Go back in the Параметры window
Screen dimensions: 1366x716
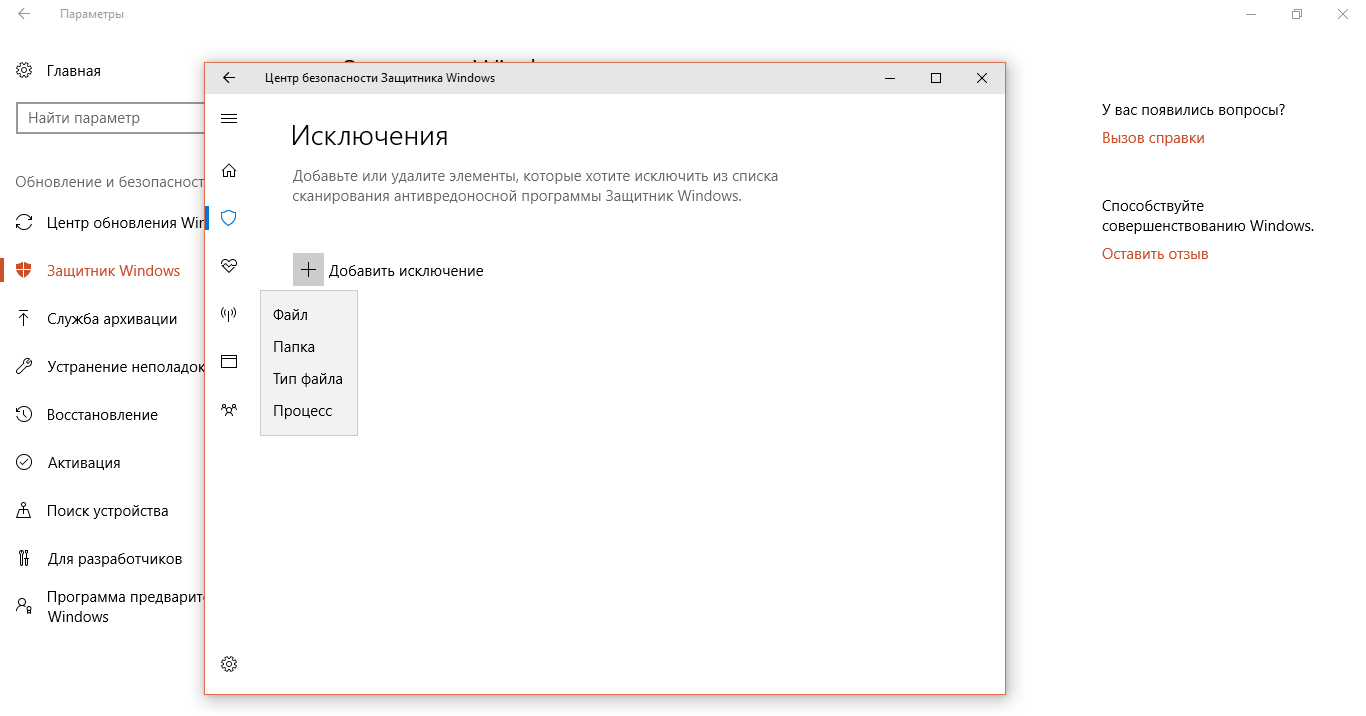(x=24, y=15)
